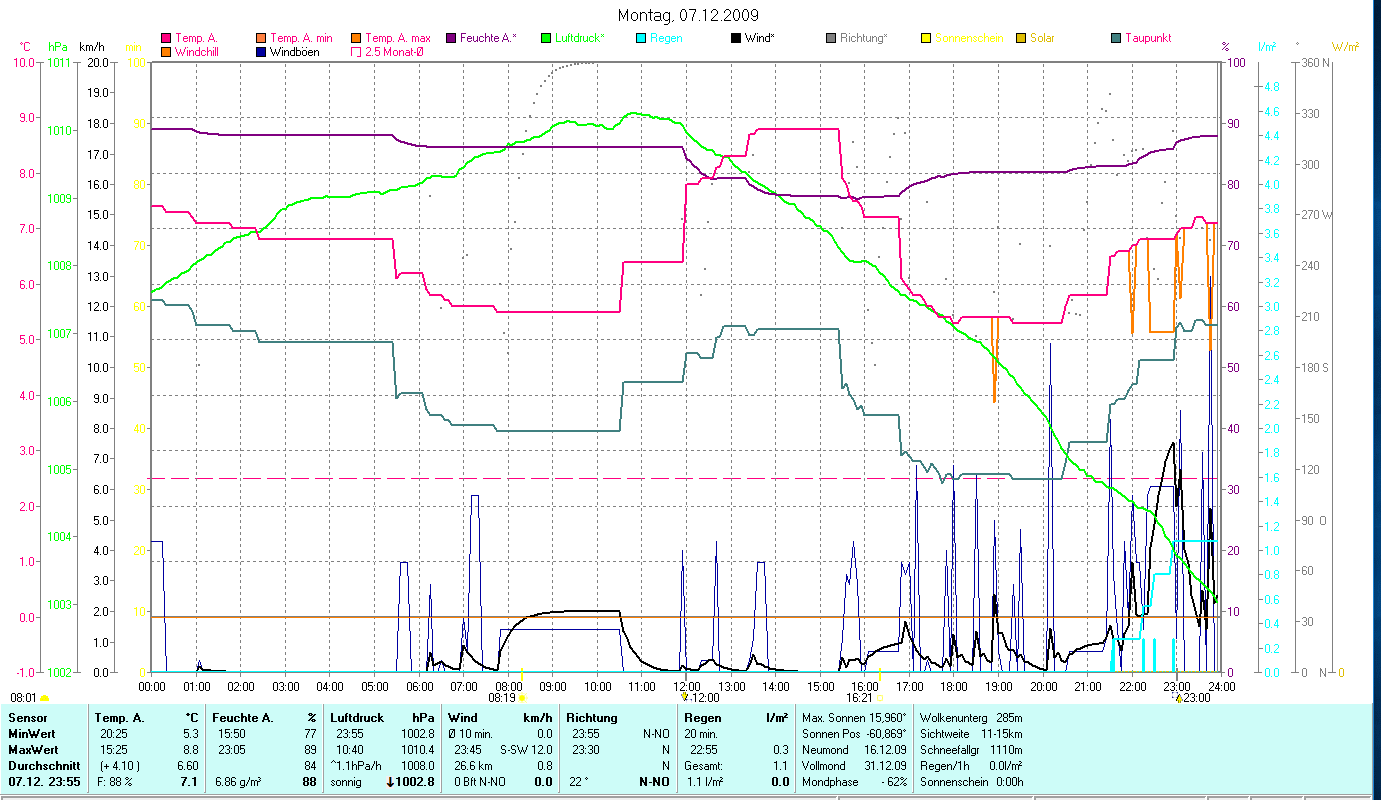Click the ^1.1hPa/h pressure trend value
Image resolution: width=1381 pixels, height=800 pixels.
click(x=358, y=765)
